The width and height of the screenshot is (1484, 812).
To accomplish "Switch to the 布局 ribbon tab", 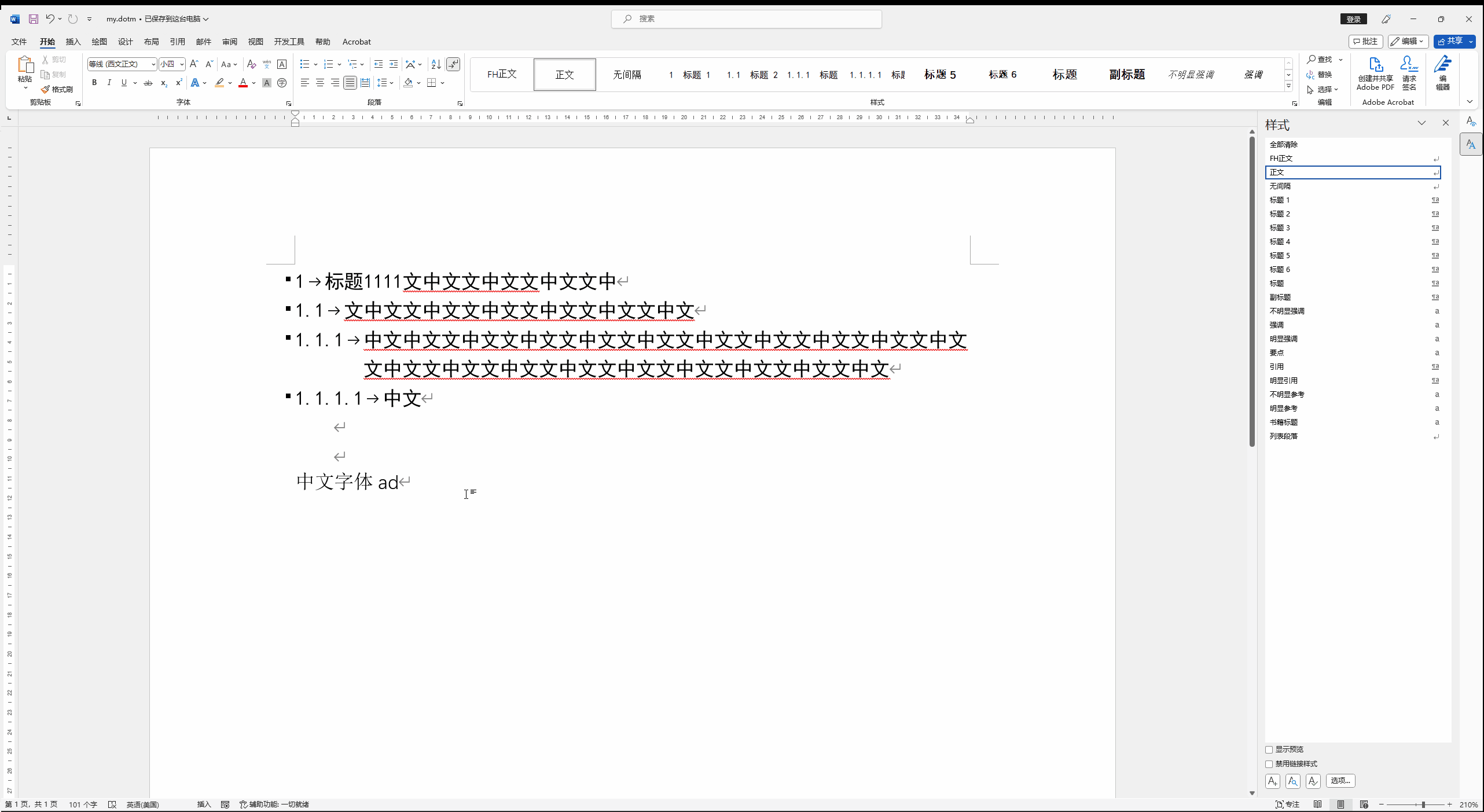I will [152, 42].
